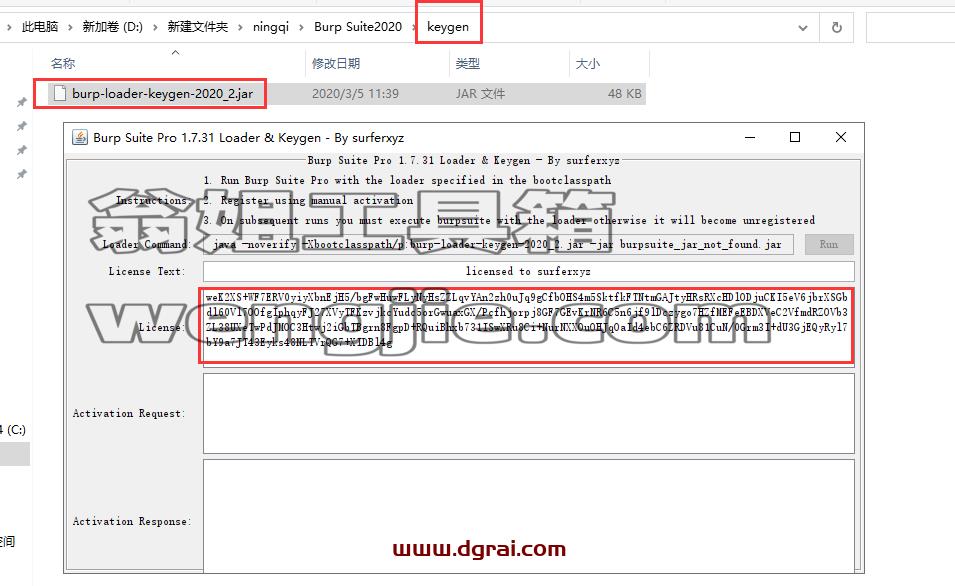955x586 pixels.
Task: Maximize the Burp Suite keygen window
Action: (x=795, y=138)
